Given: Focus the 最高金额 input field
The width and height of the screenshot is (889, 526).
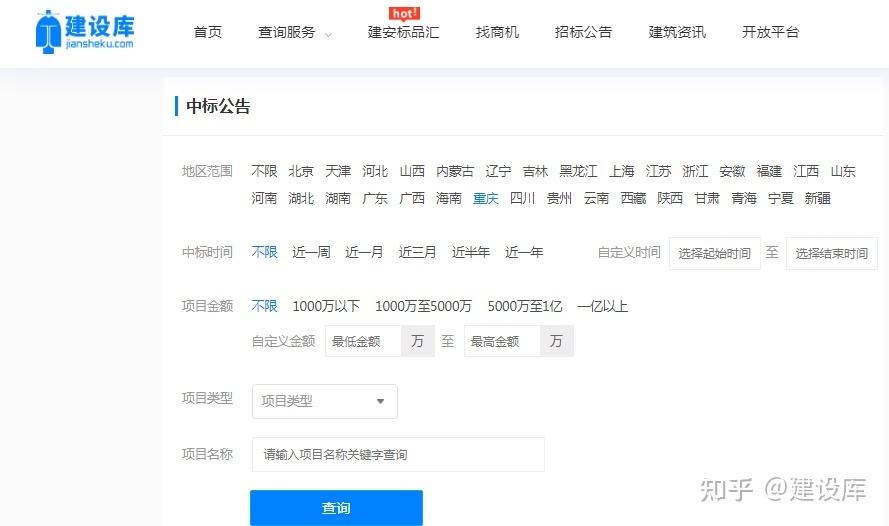Looking at the screenshot, I should click(x=502, y=341).
